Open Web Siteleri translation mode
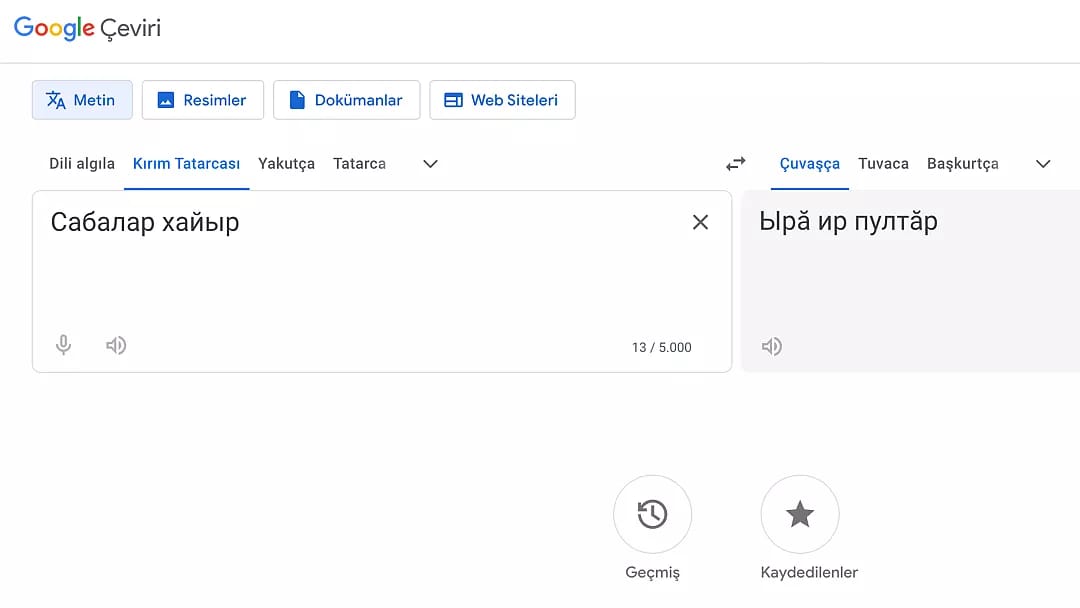The width and height of the screenshot is (1080, 608). [502, 100]
